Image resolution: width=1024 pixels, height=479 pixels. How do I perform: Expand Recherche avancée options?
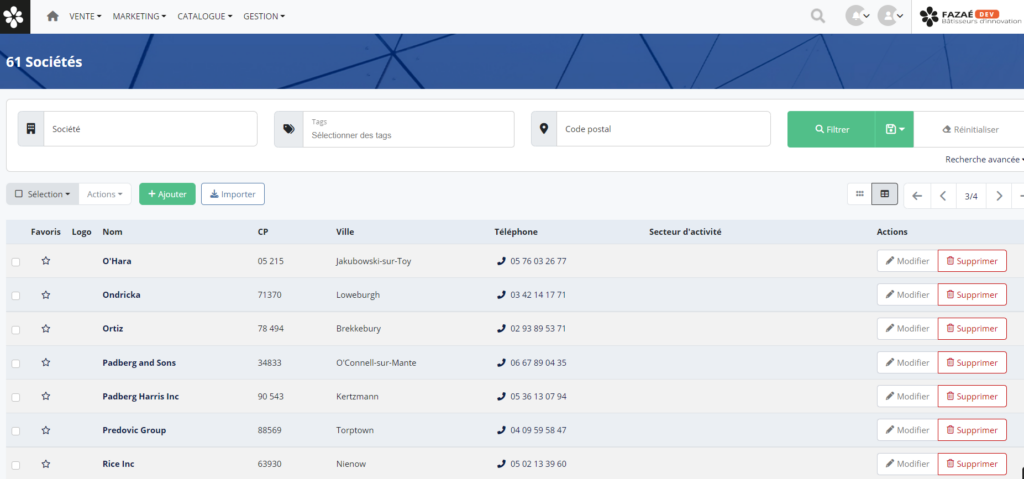click(983, 159)
